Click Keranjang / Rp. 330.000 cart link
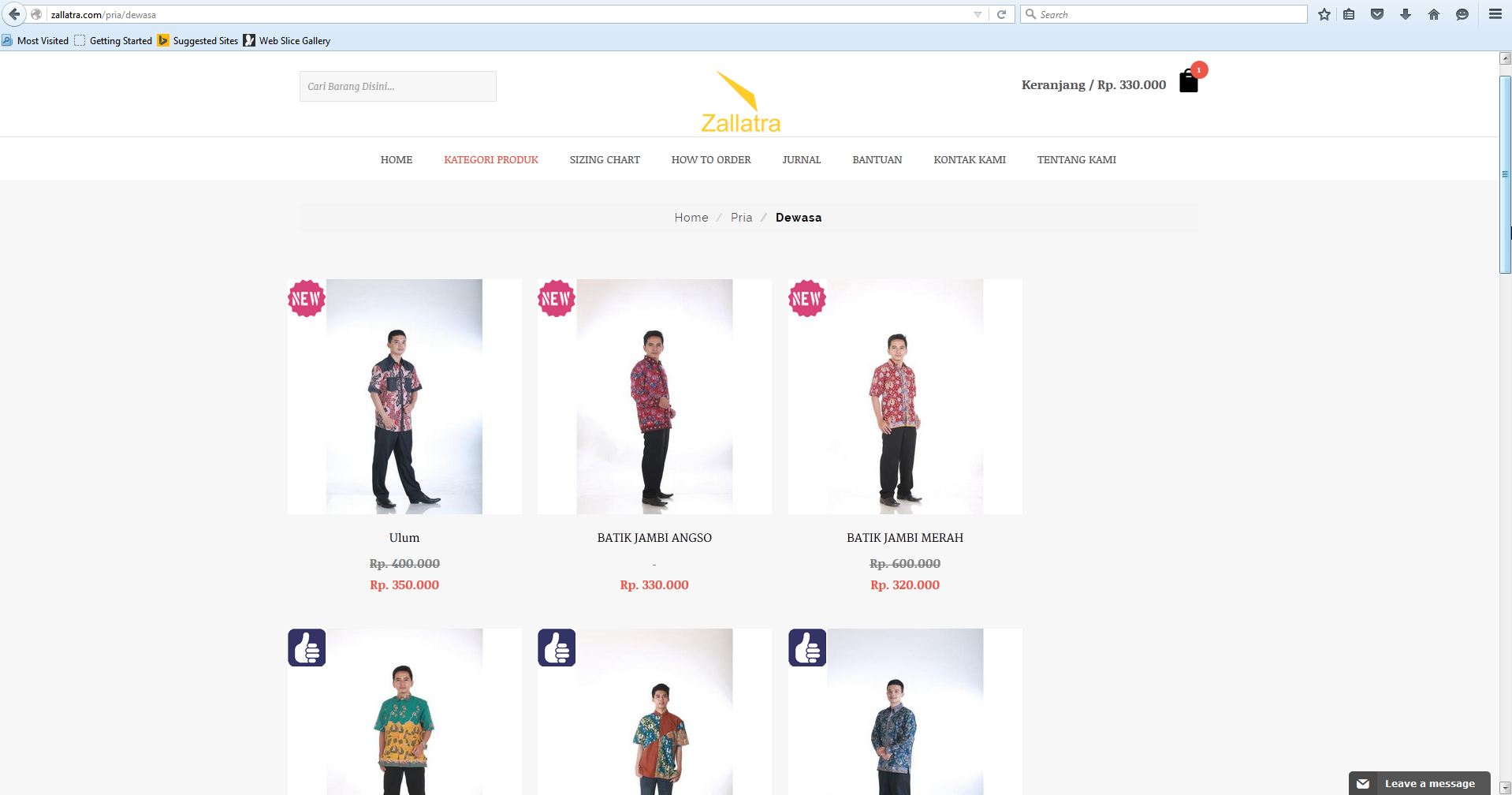This screenshot has height=795, width=1512. pos(1093,84)
